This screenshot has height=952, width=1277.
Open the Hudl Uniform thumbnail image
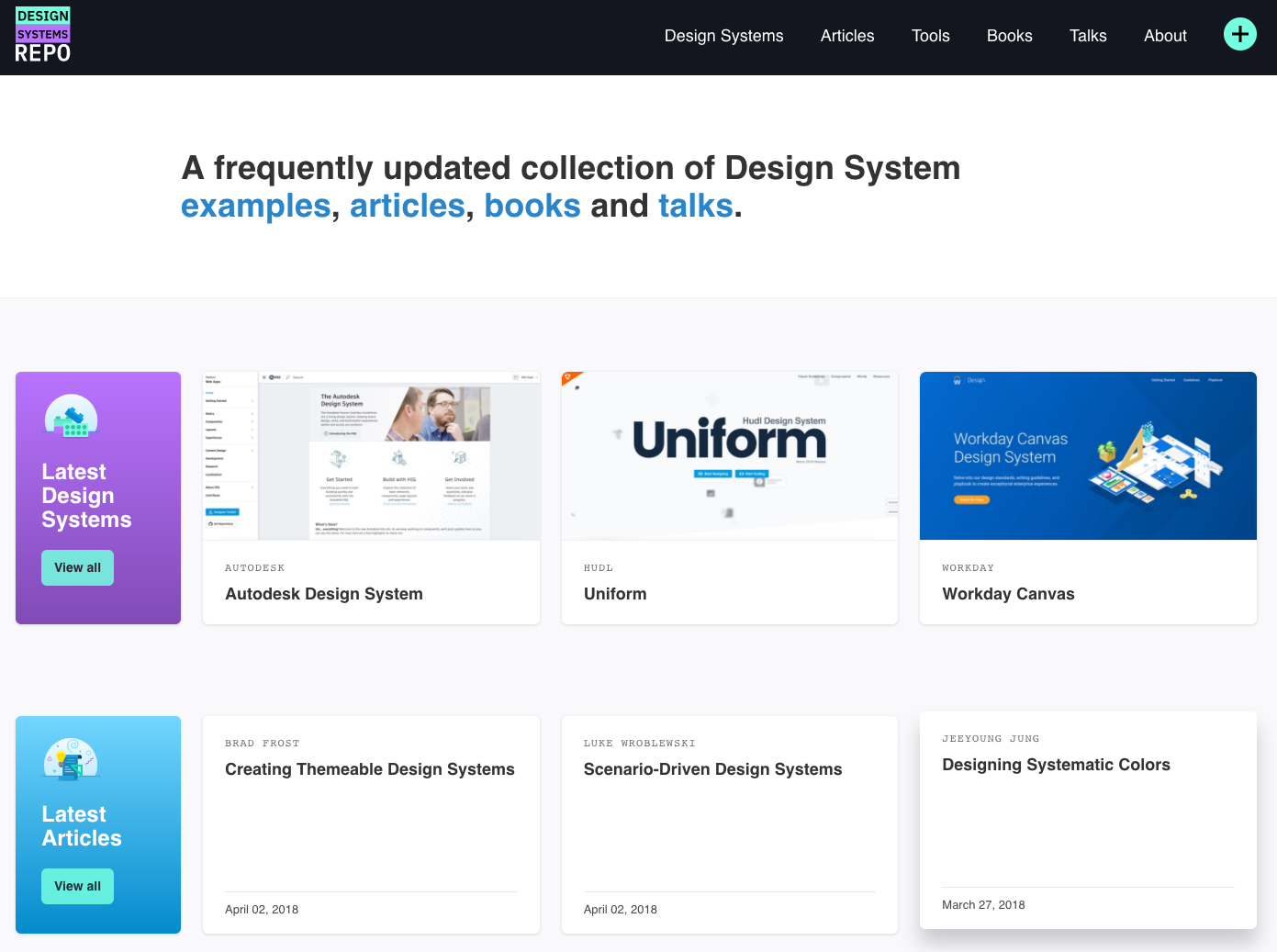(x=730, y=456)
